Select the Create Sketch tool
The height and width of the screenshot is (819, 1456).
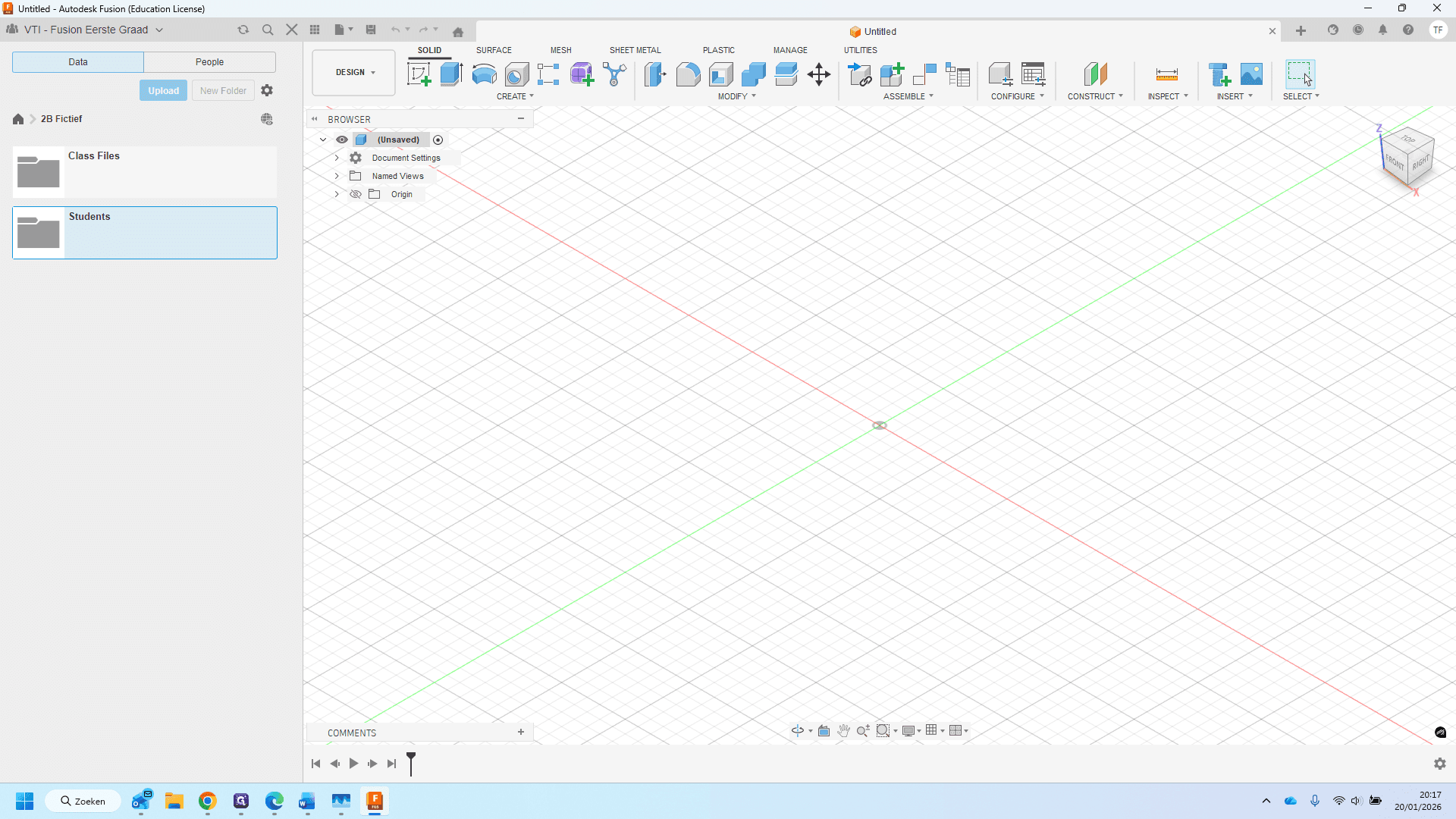[419, 74]
